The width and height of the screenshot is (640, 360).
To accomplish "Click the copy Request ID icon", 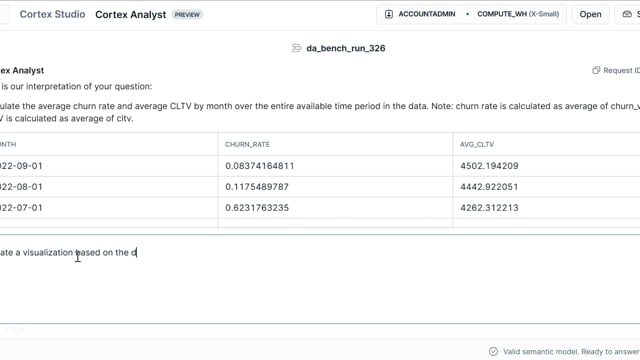I will pos(596,70).
